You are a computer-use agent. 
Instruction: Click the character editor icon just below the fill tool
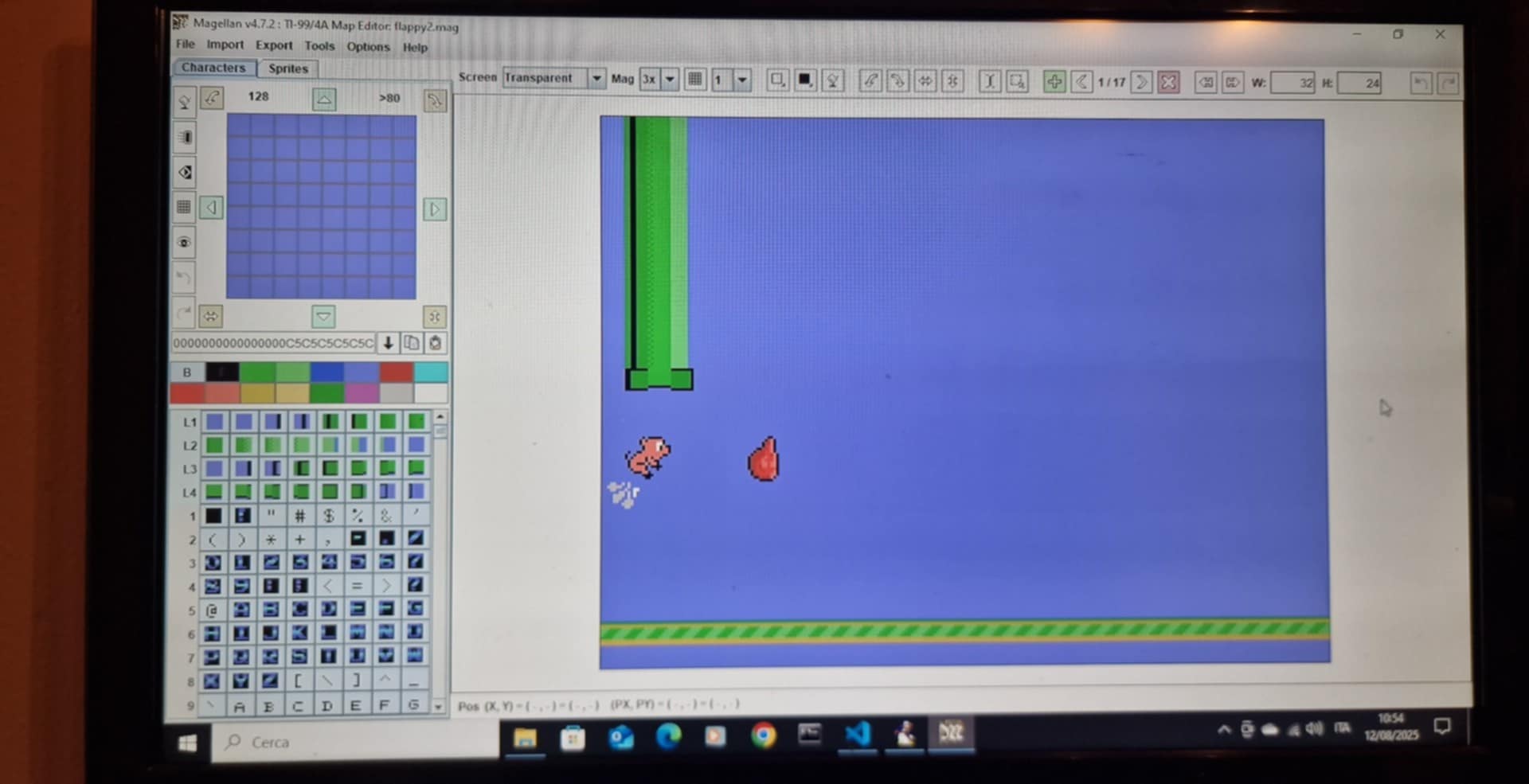[x=184, y=137]
